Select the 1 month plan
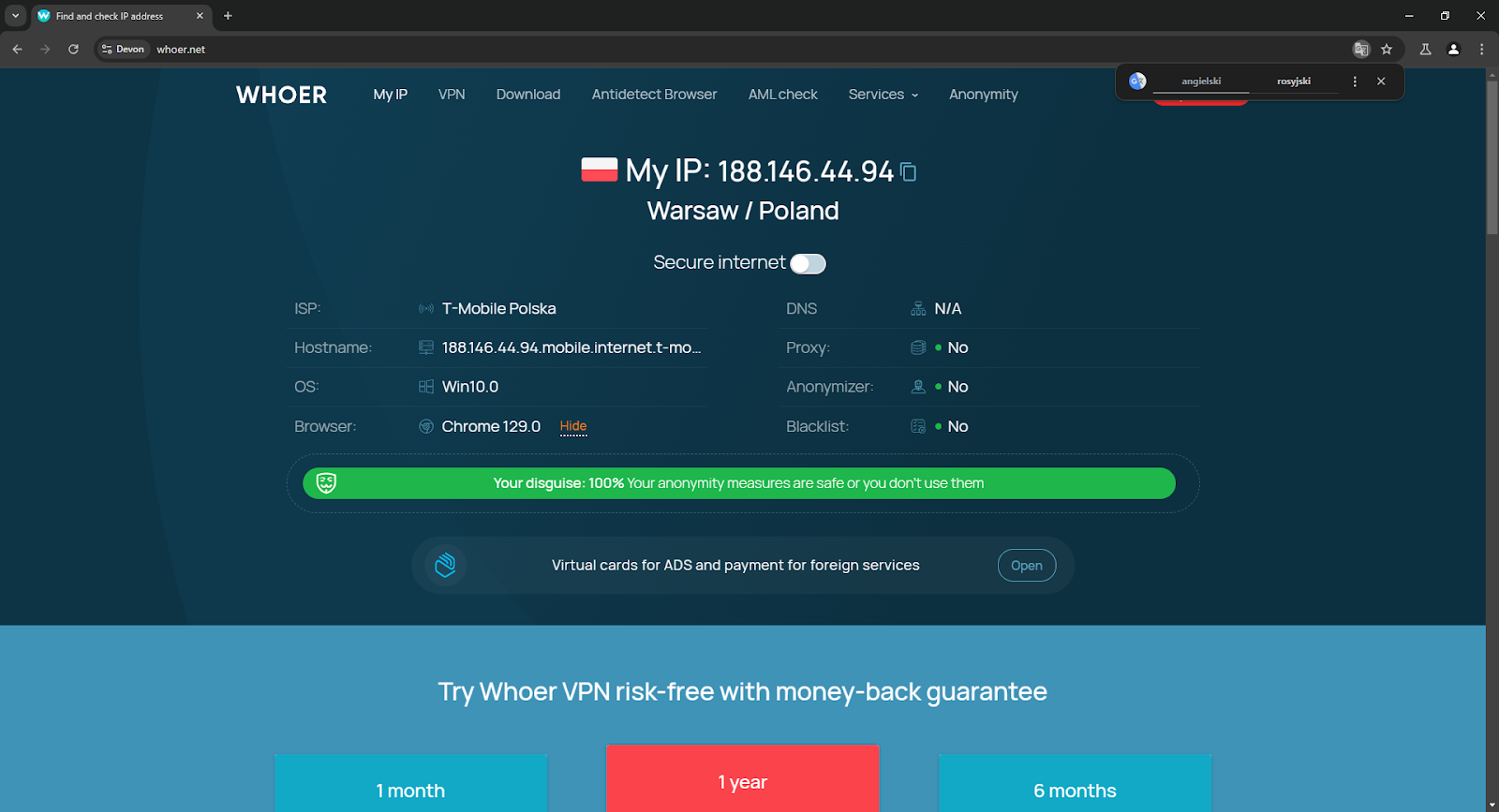The height and width of the screenshot is (812, 1499). (410, 783)
